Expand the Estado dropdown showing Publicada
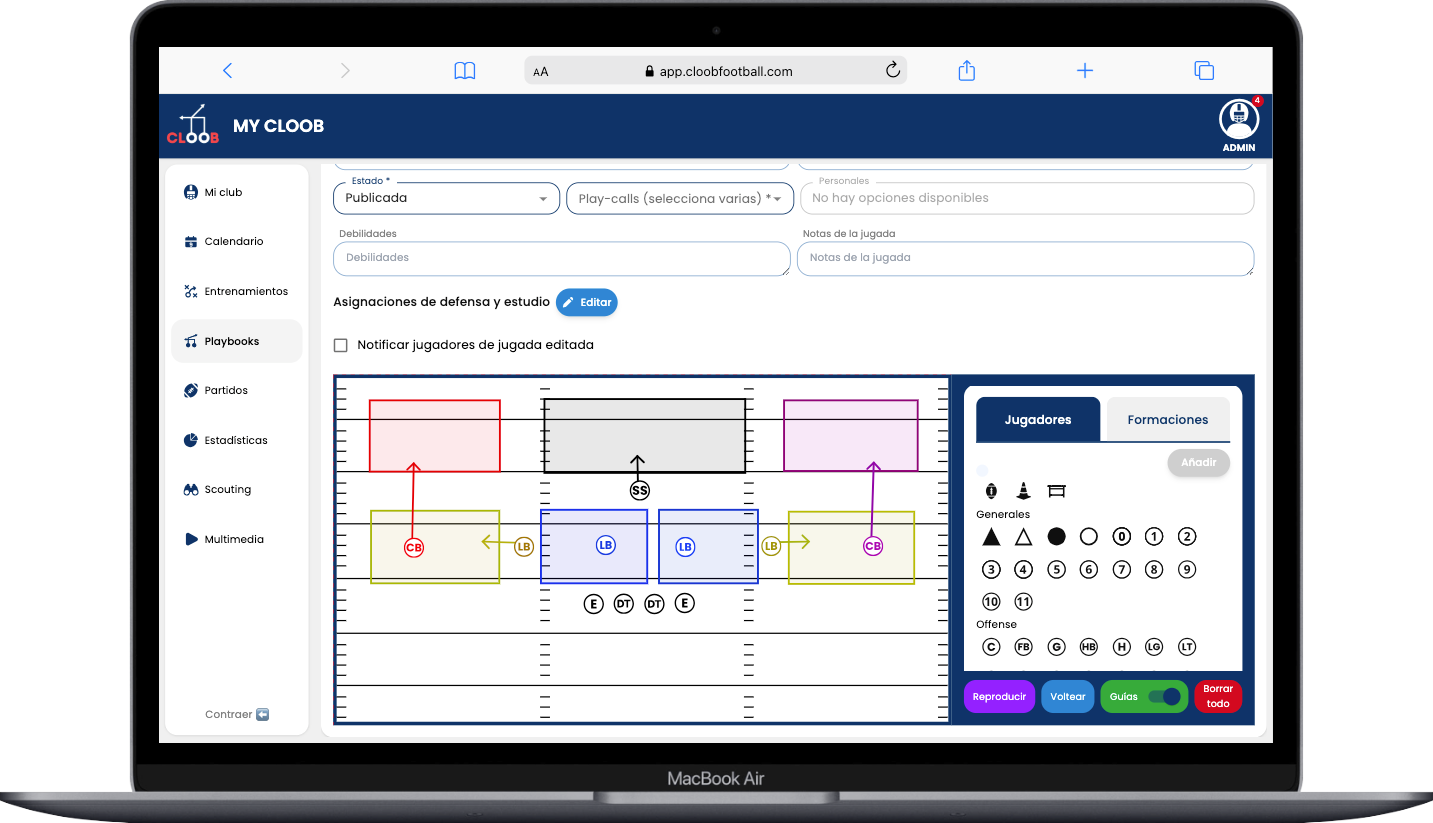The height and width of the screenshot is (823, 1433). click(x=446, y=198)
